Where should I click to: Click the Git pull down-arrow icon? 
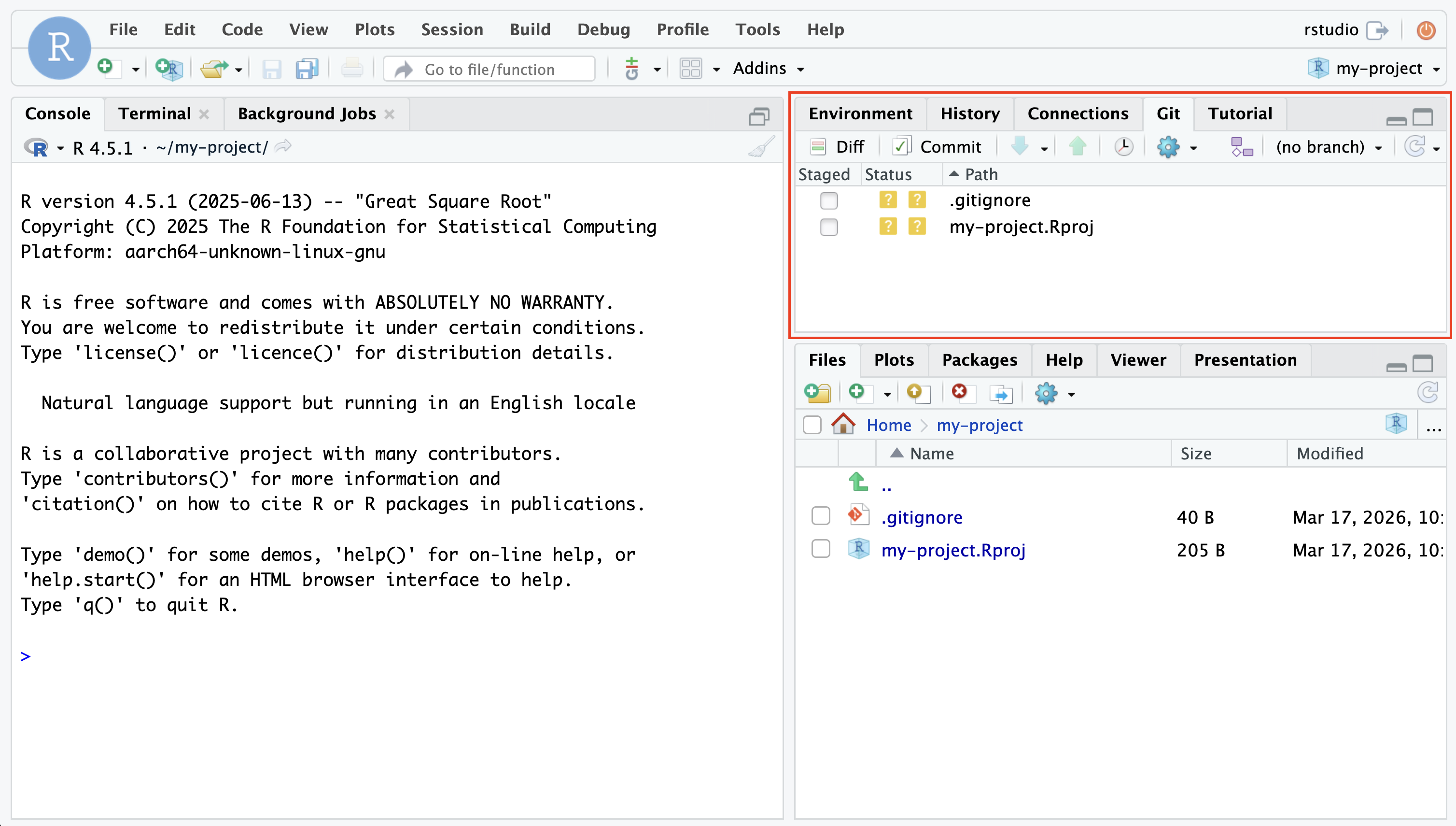[1020, 146]
